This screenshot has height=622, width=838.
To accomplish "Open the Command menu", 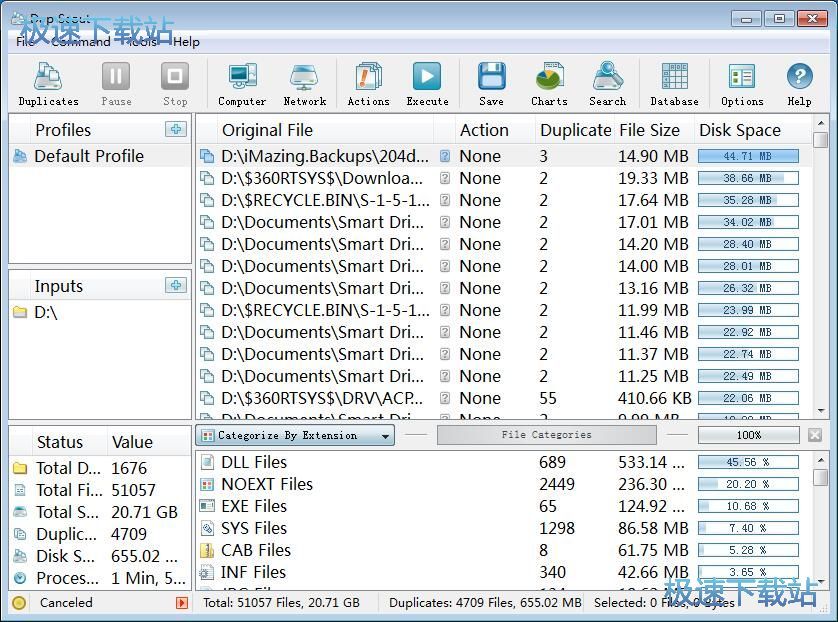I will click(x=81, y=42).
